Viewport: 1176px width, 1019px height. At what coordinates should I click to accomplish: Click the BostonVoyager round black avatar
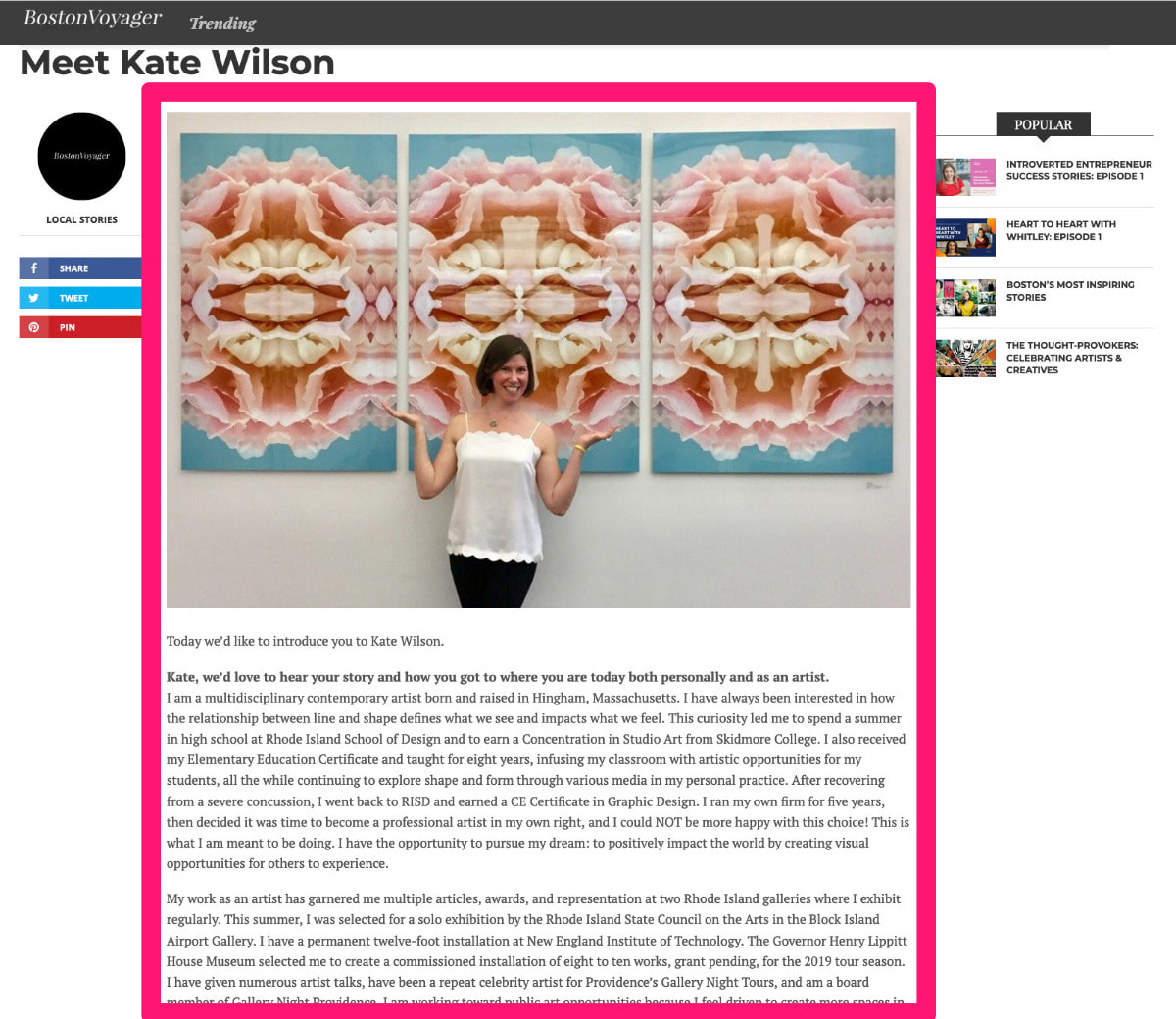(81, 157)
